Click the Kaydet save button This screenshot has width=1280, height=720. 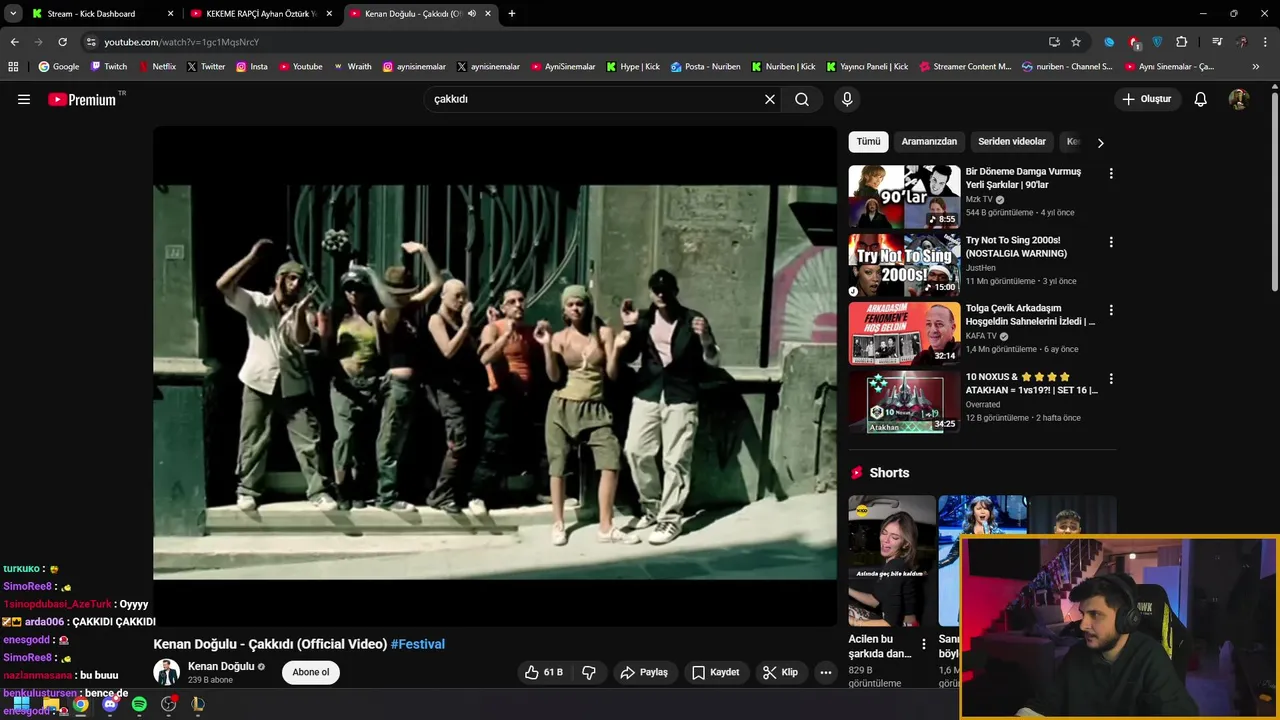pyautogui.click(x=715, y=672)
